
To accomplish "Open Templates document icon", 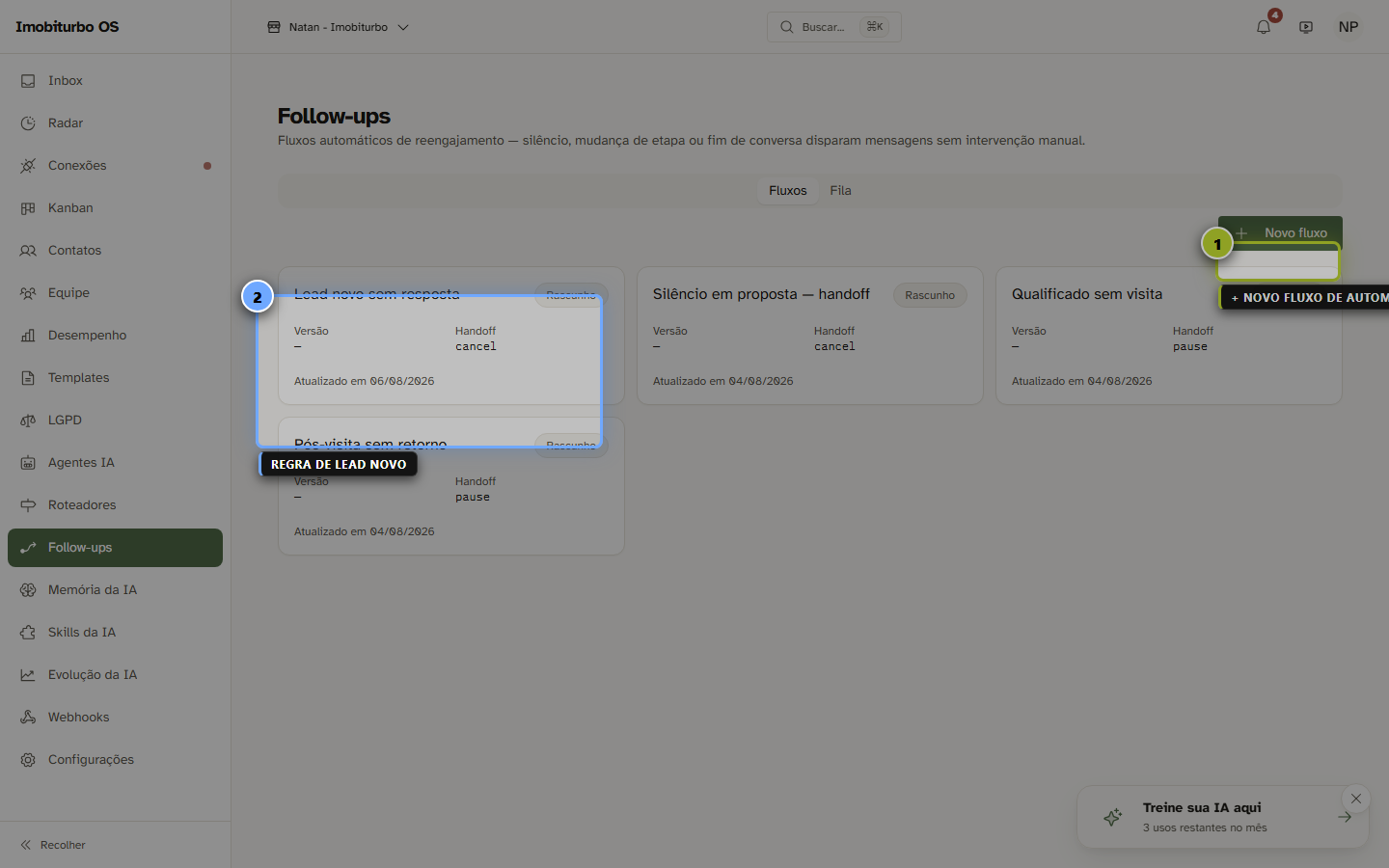I will click(28, 378).
